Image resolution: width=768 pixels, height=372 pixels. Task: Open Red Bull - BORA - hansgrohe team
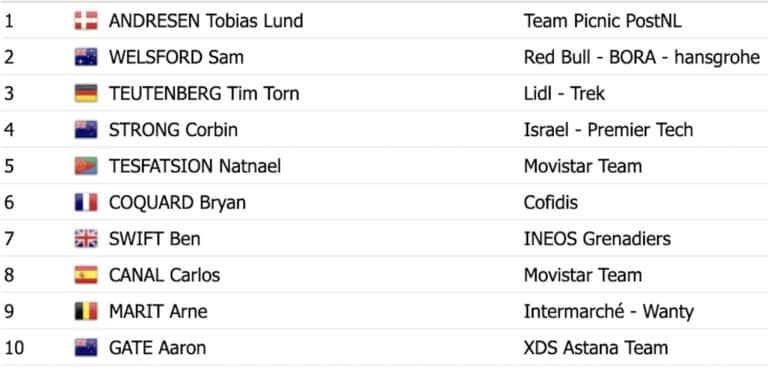pos(642,57)
